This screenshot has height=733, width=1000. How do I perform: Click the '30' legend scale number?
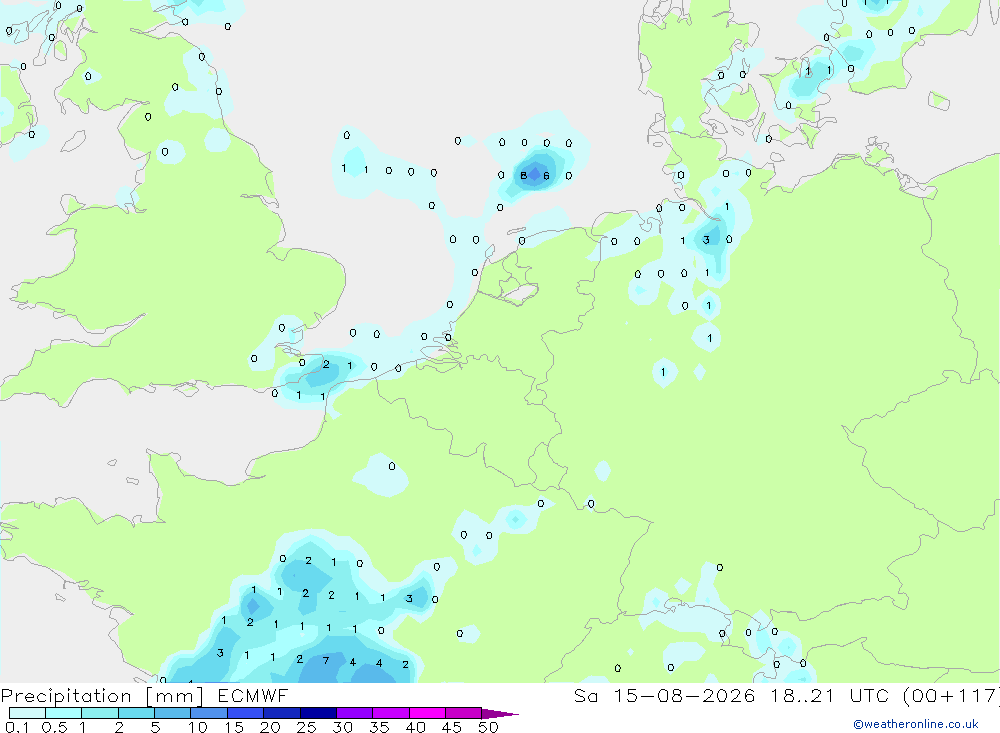coord(342,727)
